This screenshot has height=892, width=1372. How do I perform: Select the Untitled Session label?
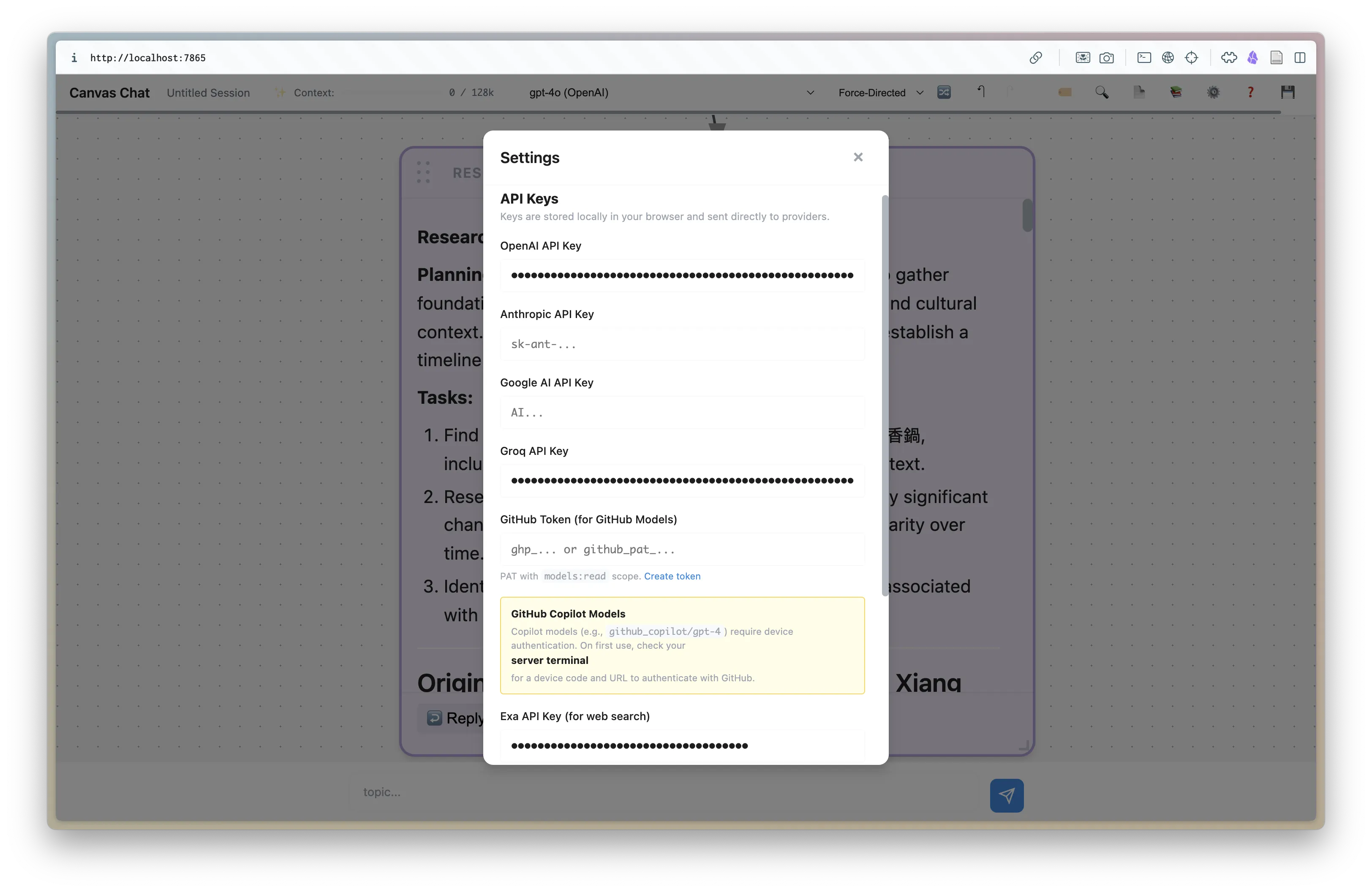208,92
